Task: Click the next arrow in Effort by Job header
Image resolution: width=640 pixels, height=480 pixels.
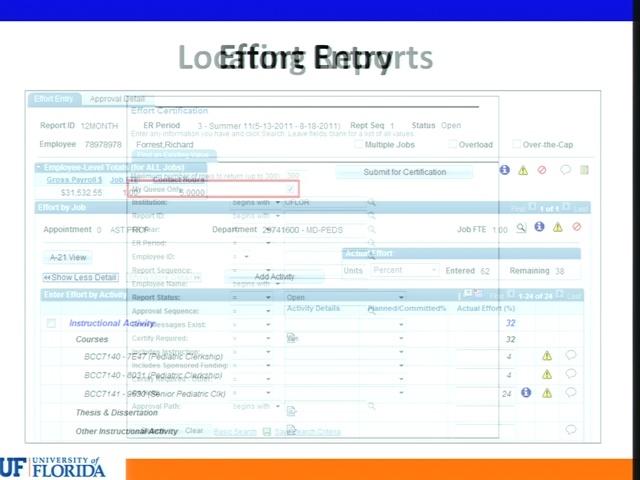Action: pos(566,207)
